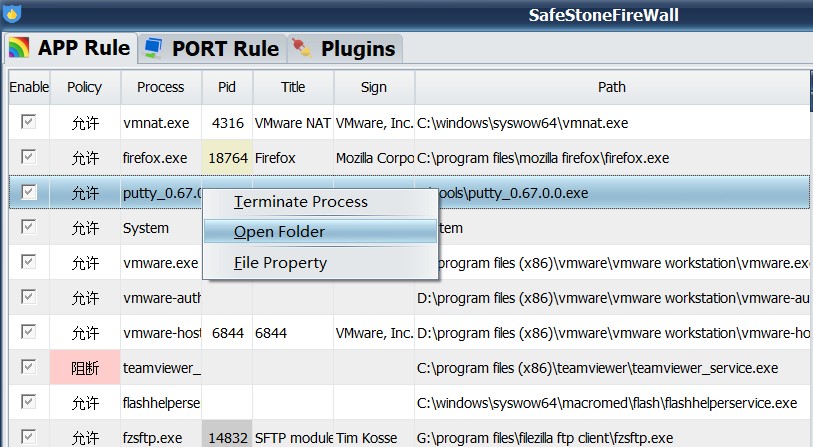Viewport: 813px width, 447px height.
Task: Sort by the Path column header
Action: coord(612,87)
